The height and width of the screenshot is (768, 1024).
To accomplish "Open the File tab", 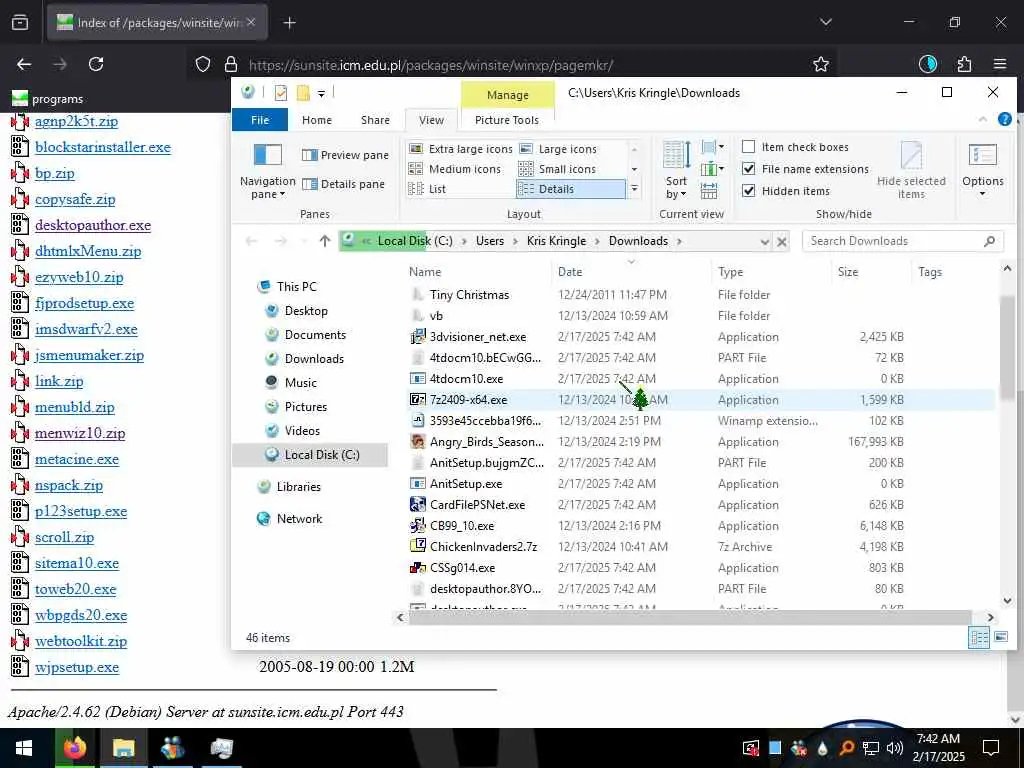I will (260, 120).
